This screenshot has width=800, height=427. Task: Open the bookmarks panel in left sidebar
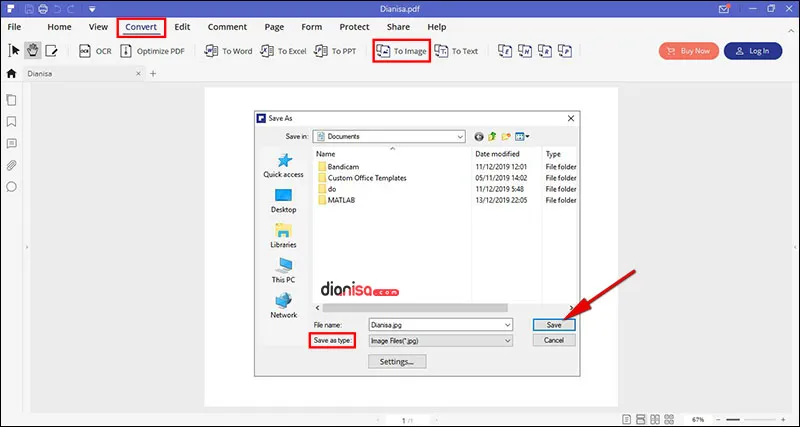click(x=12, y=121)
